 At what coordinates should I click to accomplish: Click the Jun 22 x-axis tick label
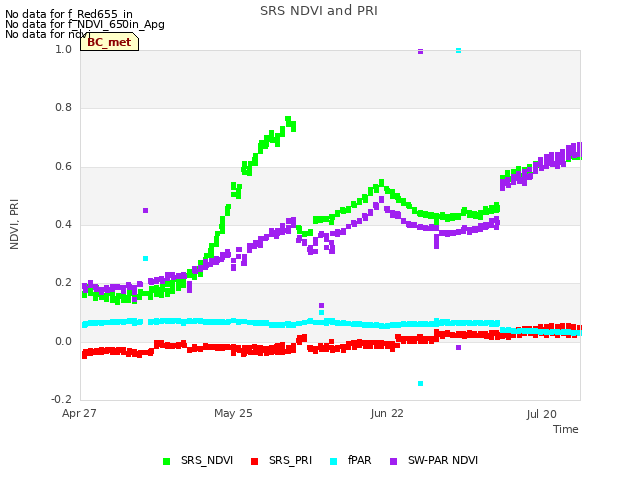(x=387, y=413)
